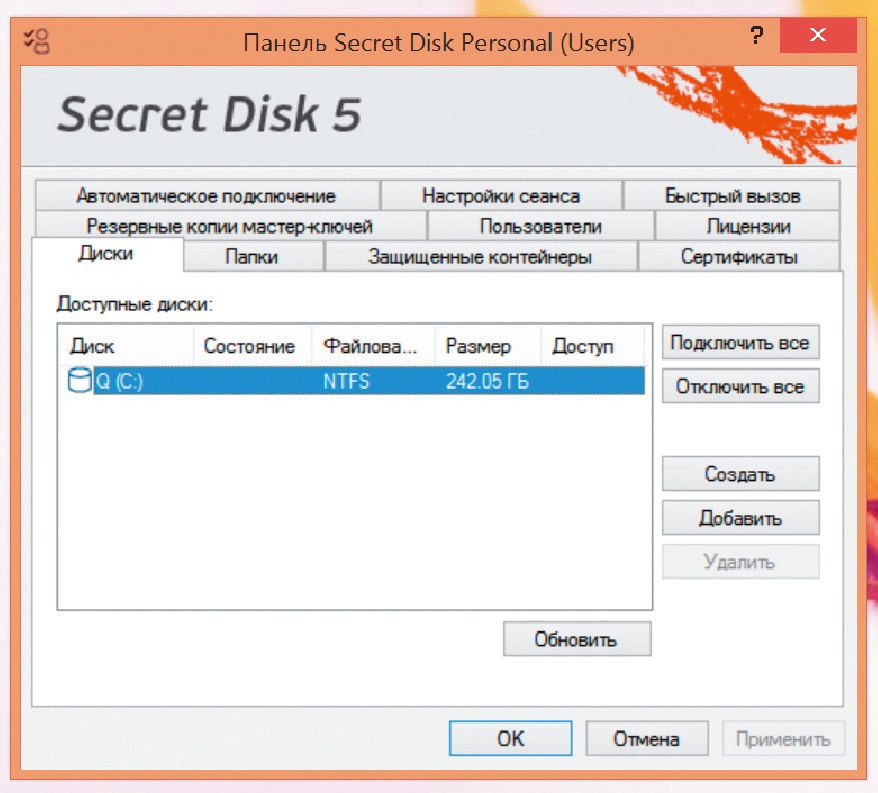
Task: Open the Автоматическое подключение tab
Action: [x=206, y=196]
